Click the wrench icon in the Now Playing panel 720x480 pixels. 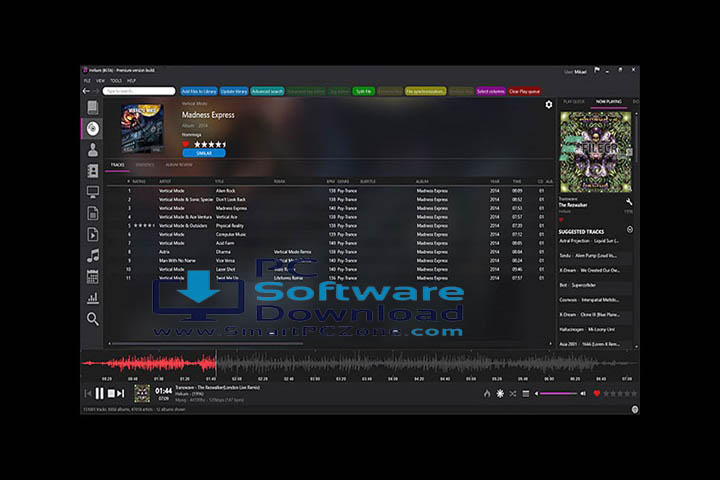tap(629, 201)
